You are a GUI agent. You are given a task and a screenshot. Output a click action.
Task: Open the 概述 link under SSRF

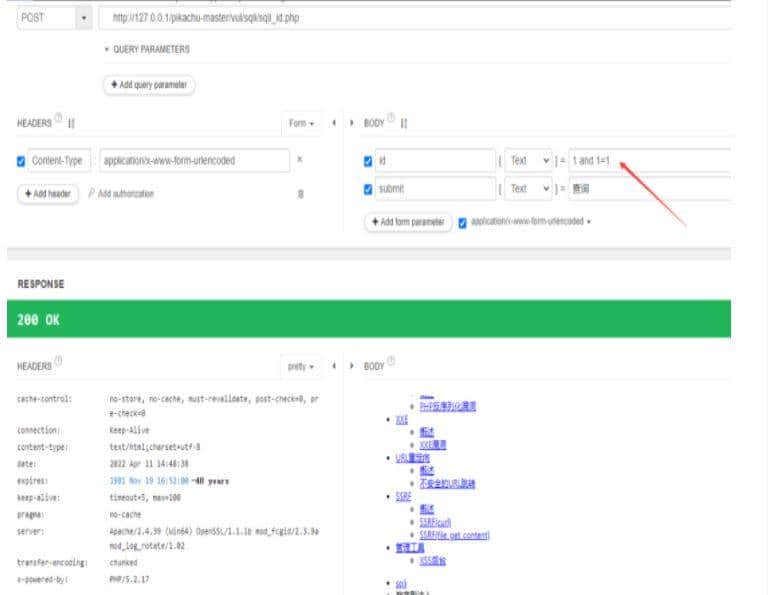(x=427, y=509)
